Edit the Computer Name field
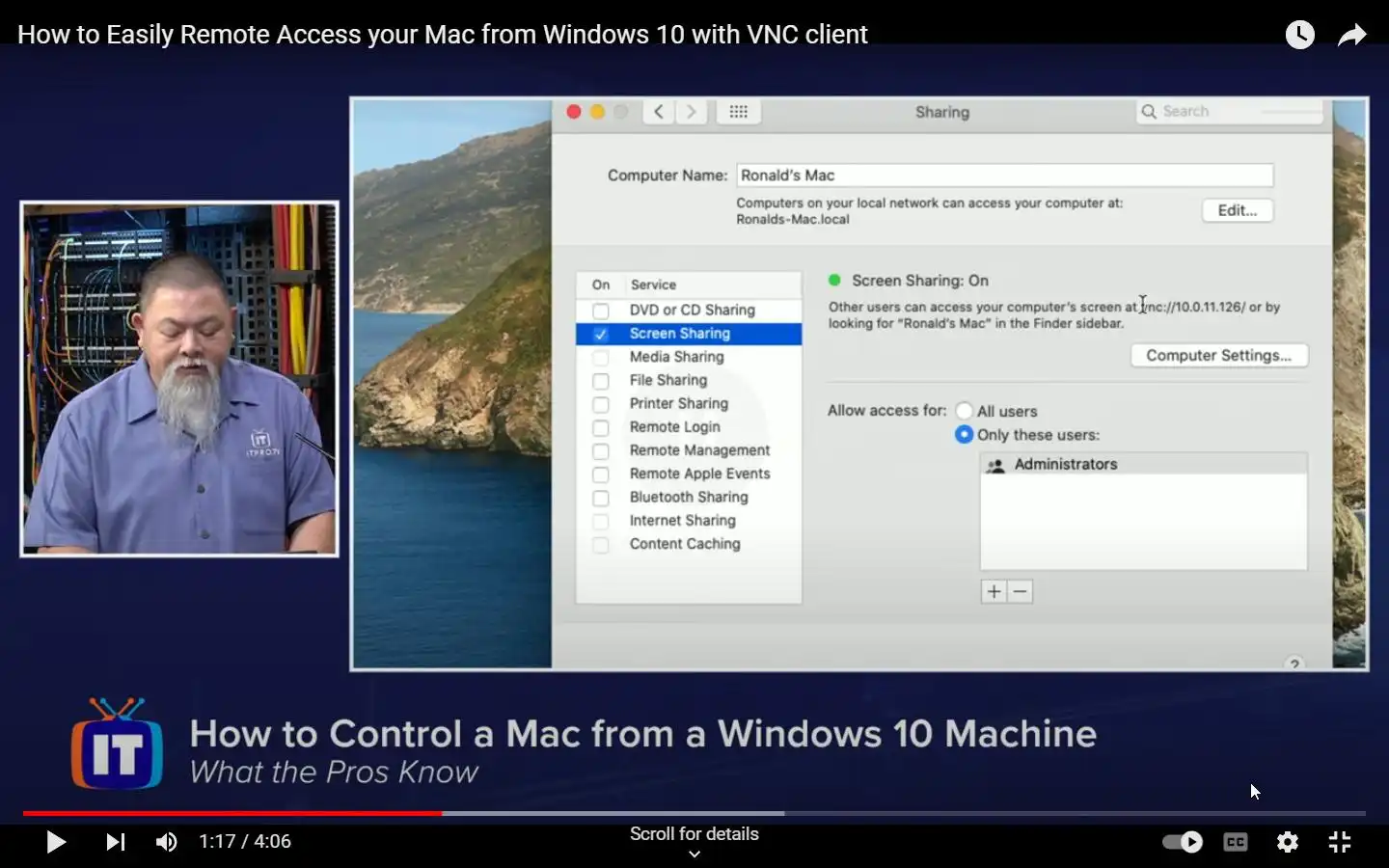 pyautogui.click(x=1005, y=176)
